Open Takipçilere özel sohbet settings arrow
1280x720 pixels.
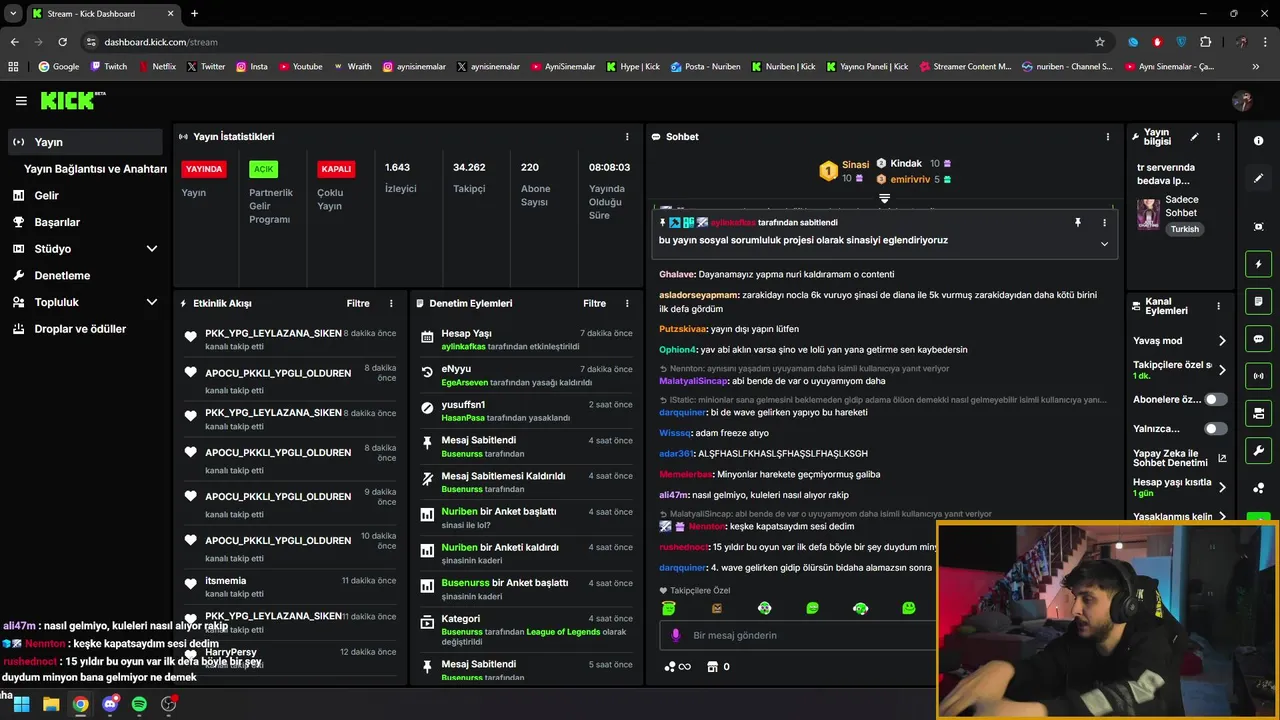(1222, 370)
